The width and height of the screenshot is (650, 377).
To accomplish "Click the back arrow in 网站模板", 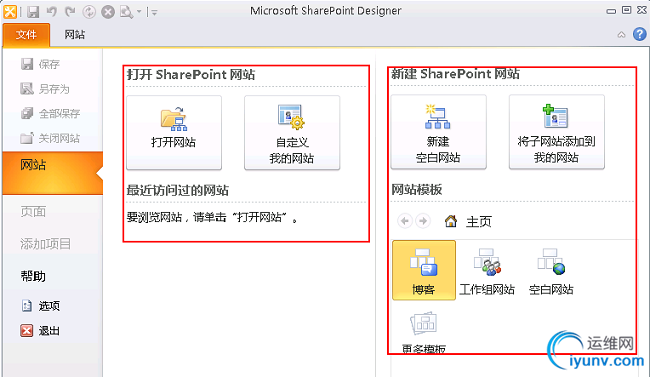I will tap(405, 221).
